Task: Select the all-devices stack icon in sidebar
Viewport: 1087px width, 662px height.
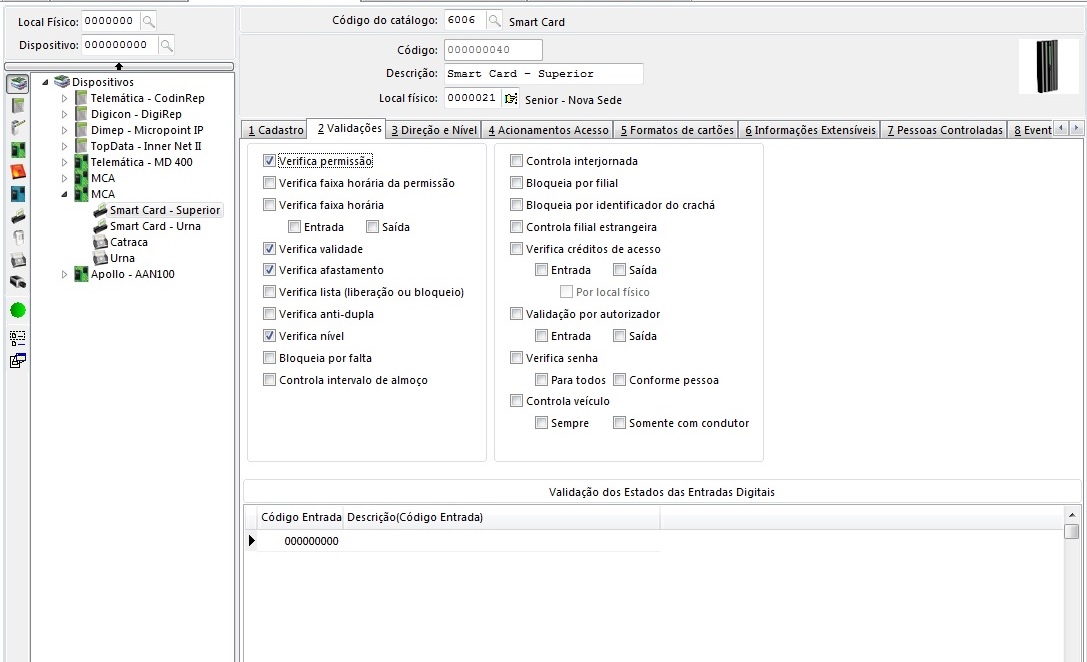Action: (18, 84)
